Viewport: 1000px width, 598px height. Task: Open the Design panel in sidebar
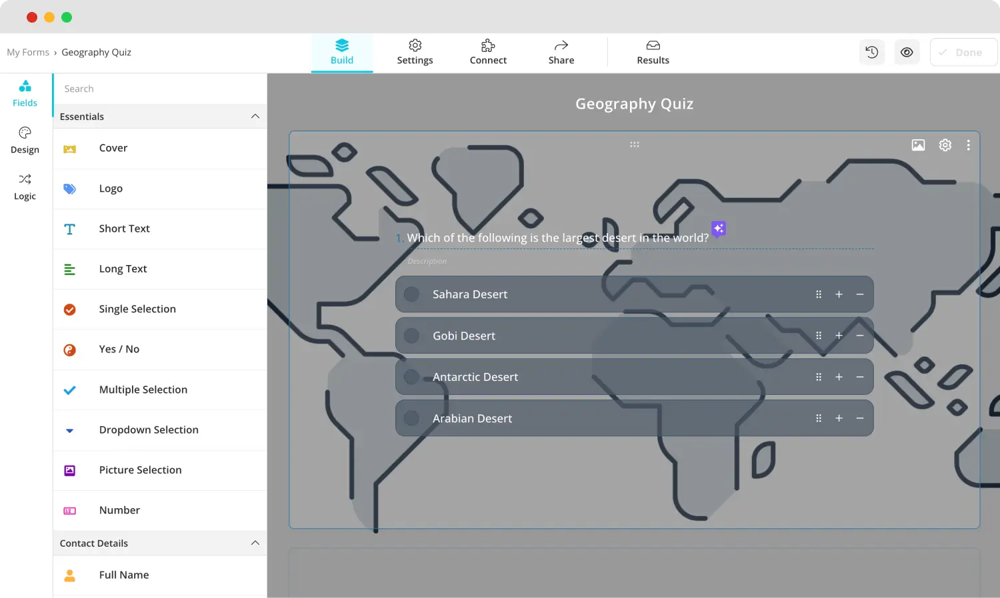click(25, 140)
